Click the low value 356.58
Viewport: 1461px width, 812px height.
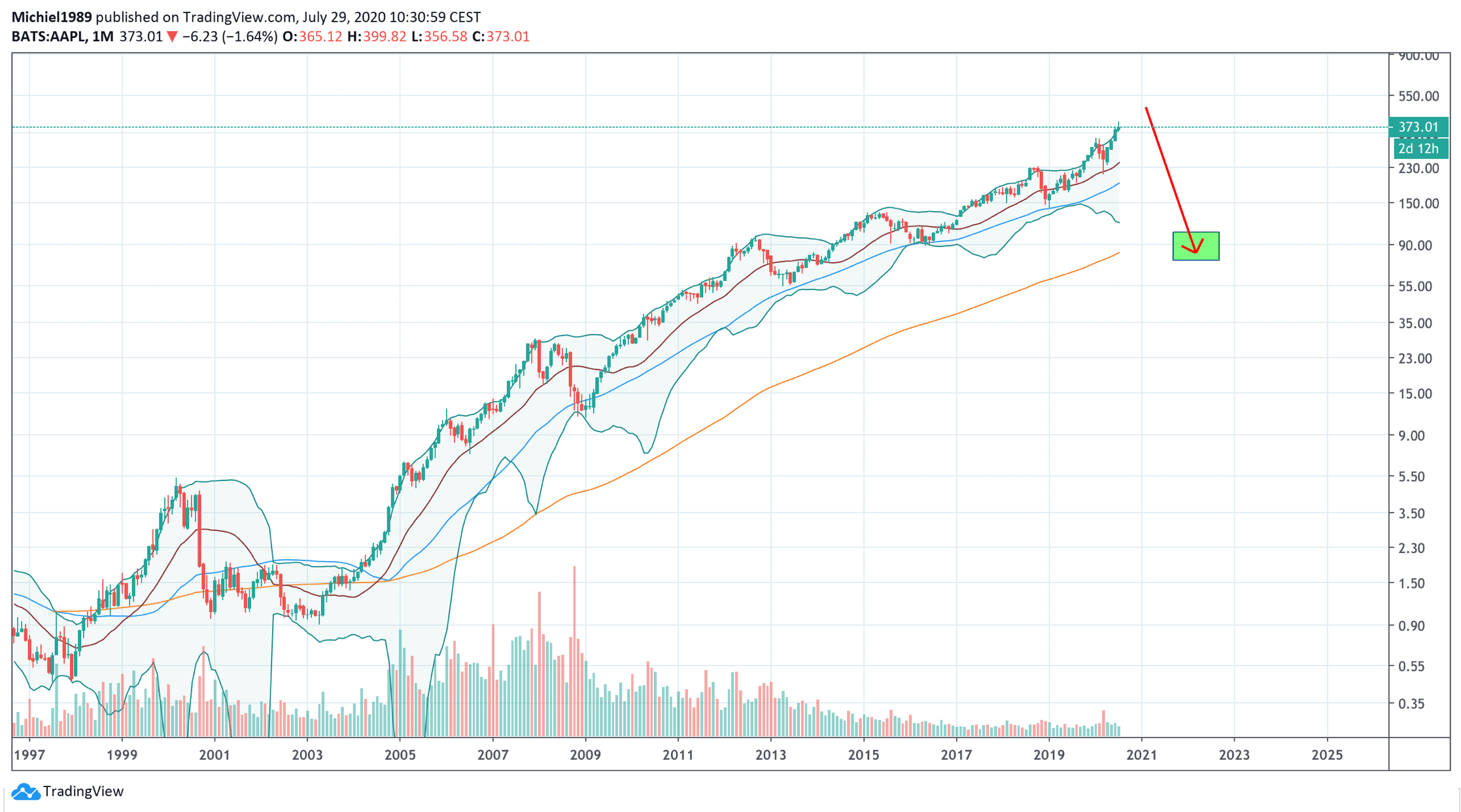point(445,37)
